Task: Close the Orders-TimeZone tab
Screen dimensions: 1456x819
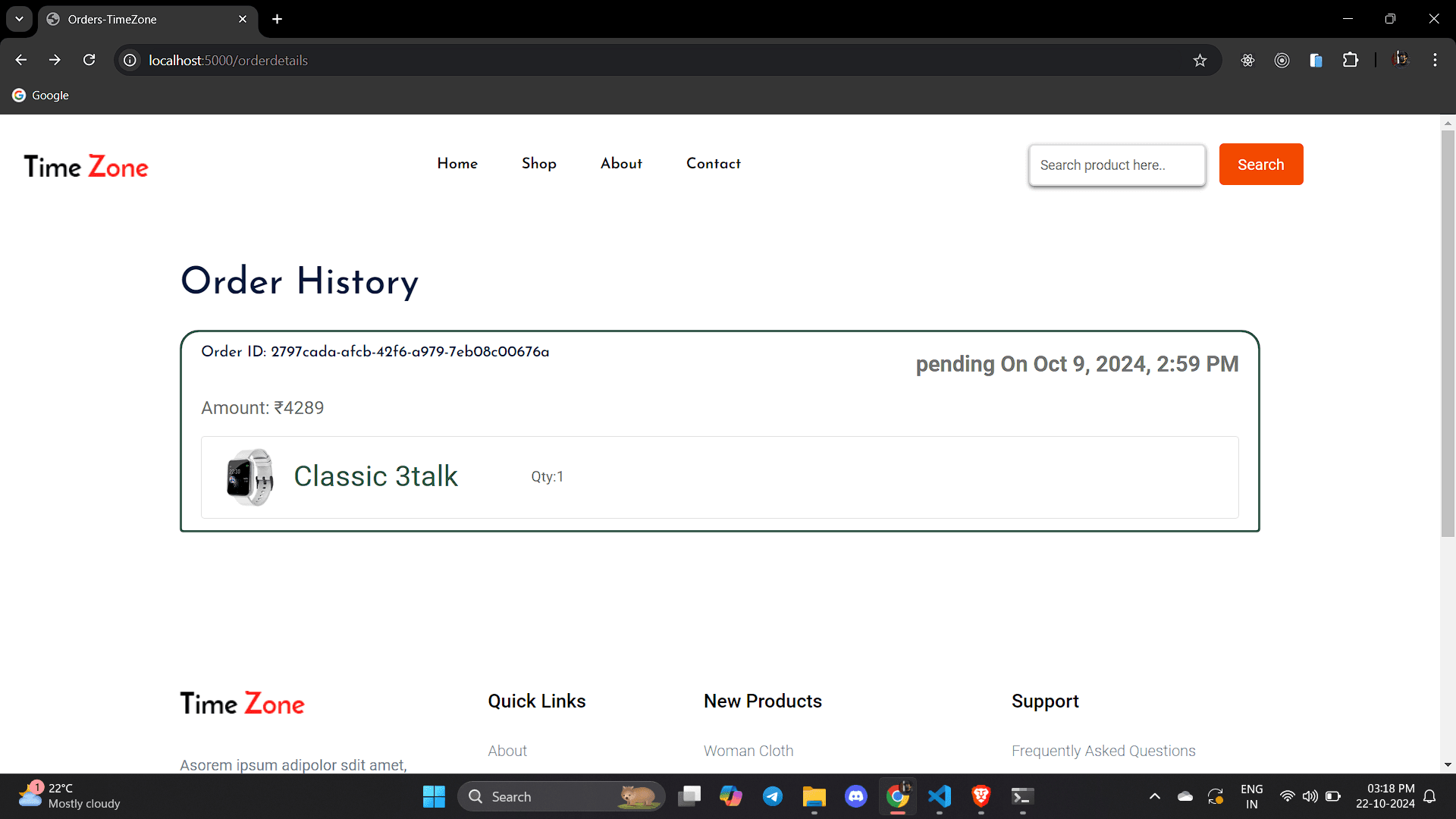Action: tap(243, 19)
